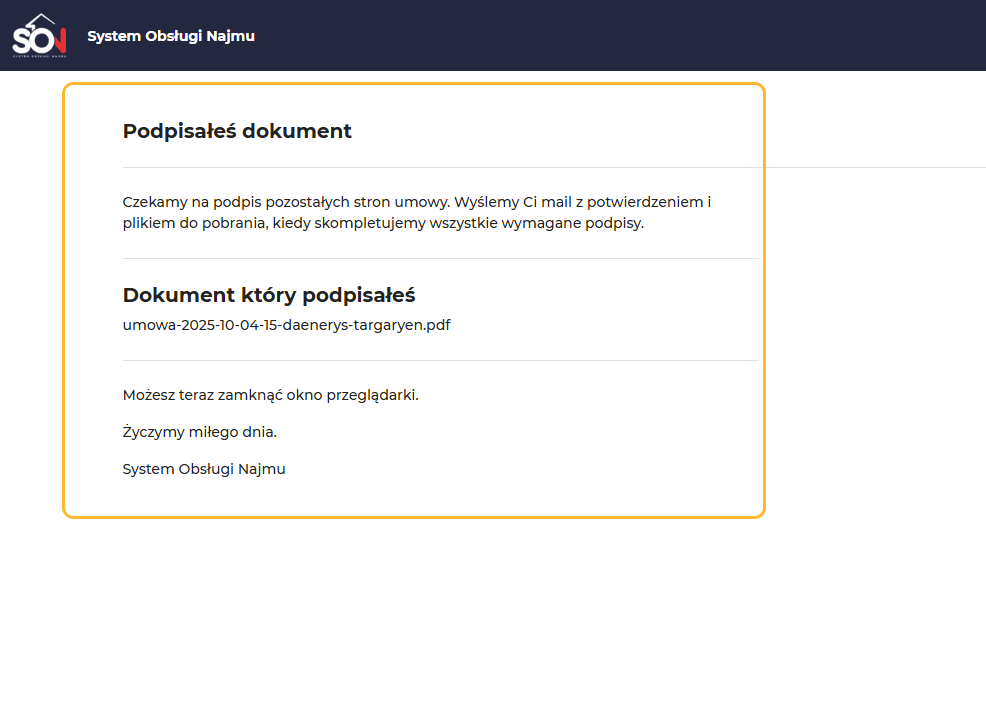Click the Życzymy miłego dnia line

[200, 433]
